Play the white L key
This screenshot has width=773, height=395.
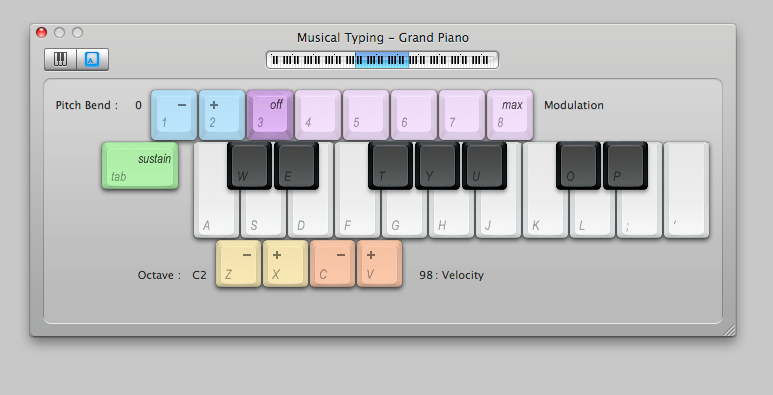(x=592, y=215)
